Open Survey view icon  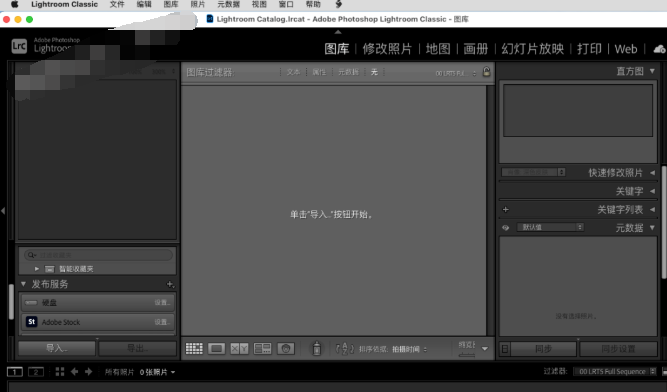pos(262,349)
